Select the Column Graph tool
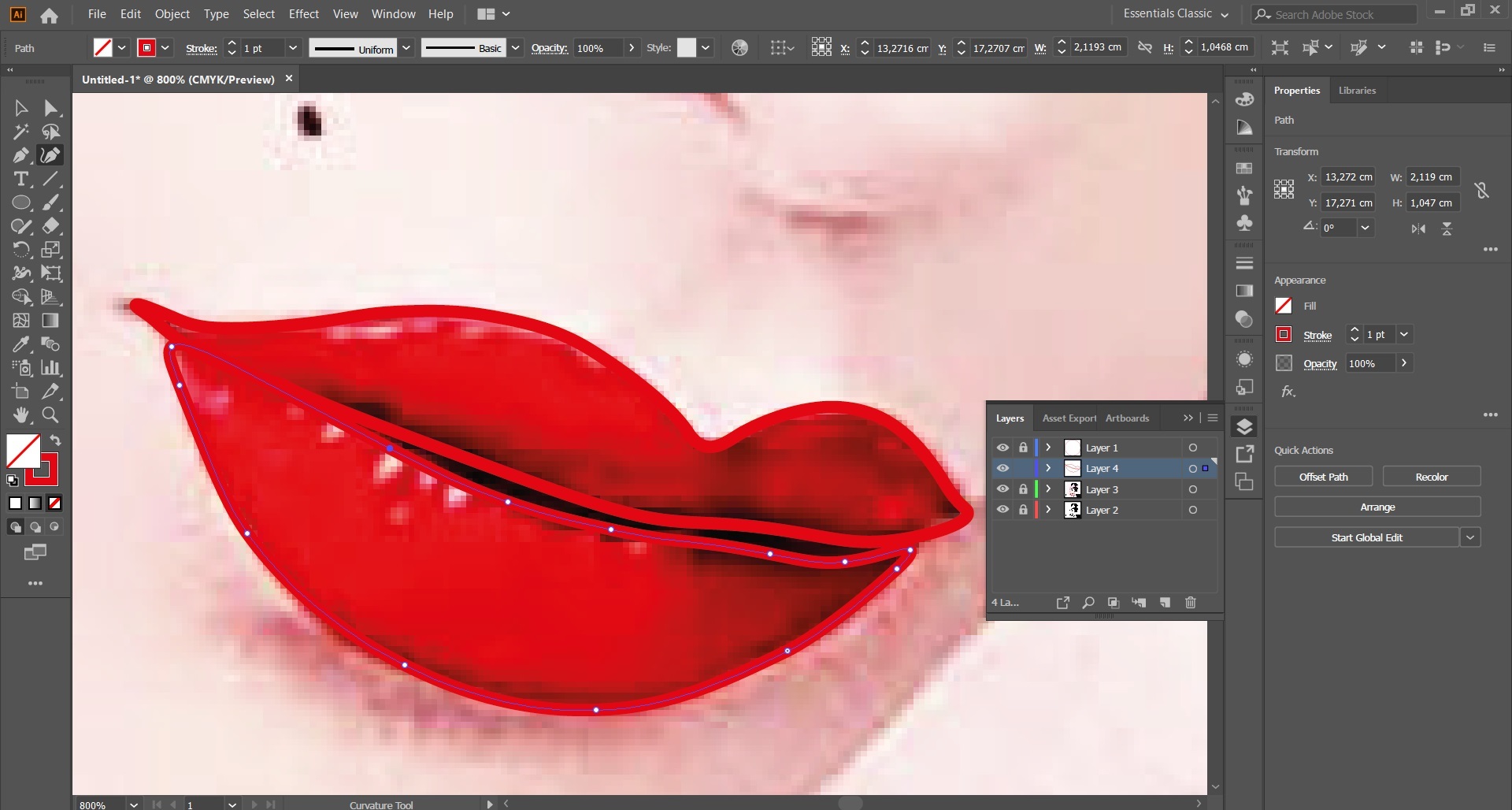1512x810 pixels. point(51,368)
